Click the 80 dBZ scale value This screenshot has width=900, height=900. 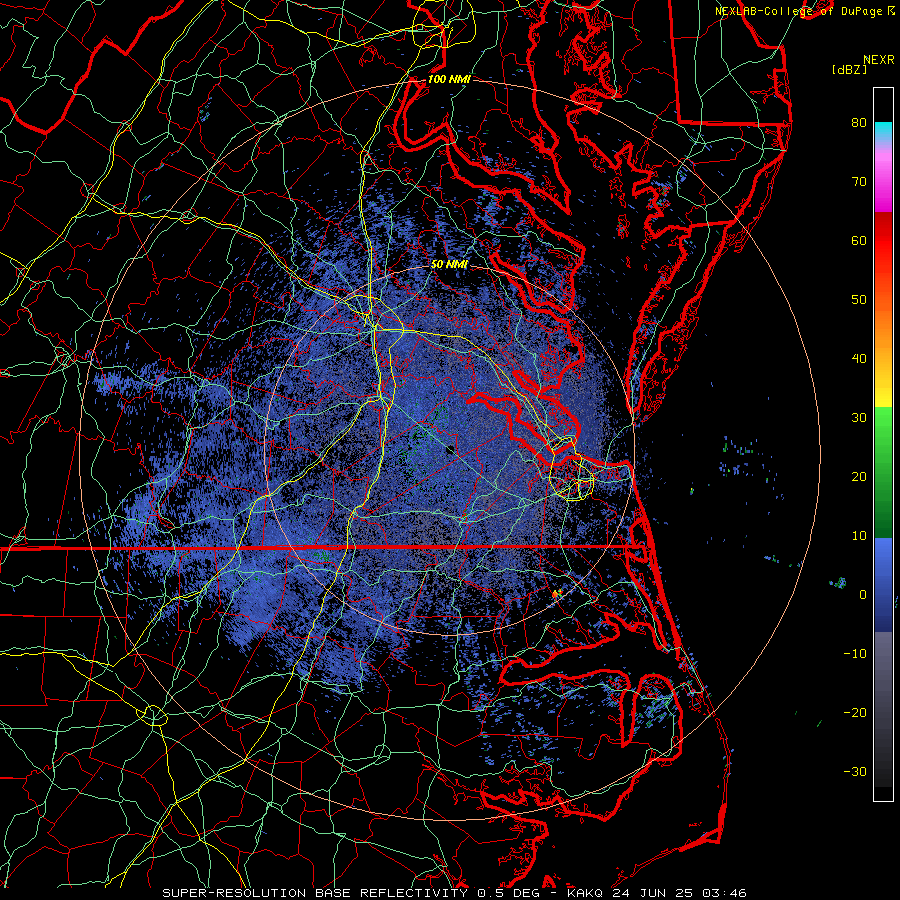click(859, 122)
